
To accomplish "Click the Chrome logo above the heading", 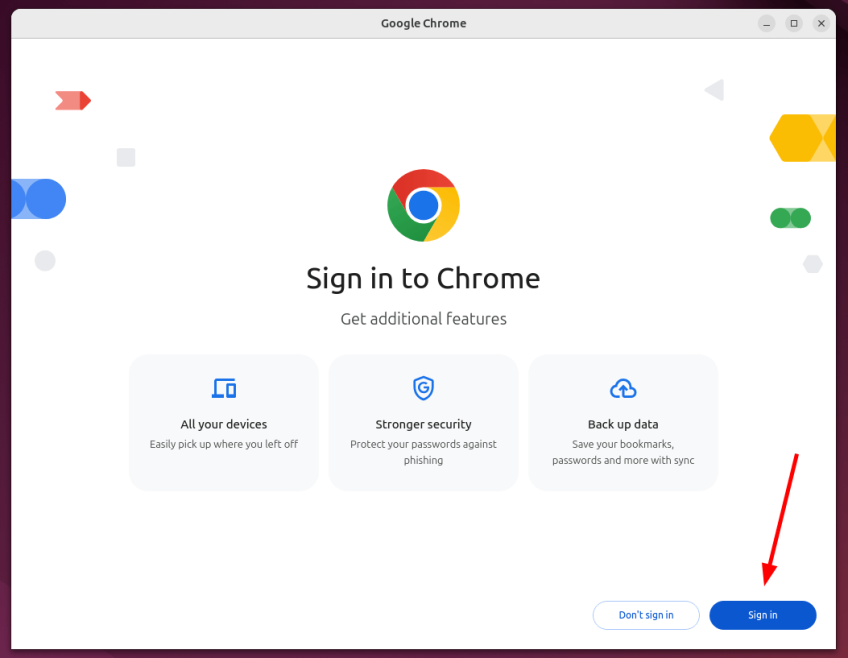I will [x=423, y=205].
